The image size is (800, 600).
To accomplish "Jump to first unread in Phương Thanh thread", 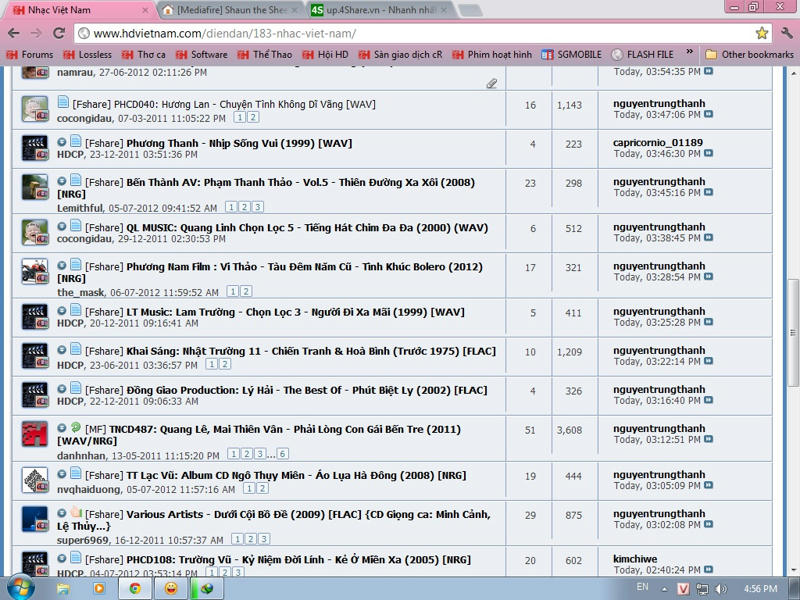I will coord(62,142).
